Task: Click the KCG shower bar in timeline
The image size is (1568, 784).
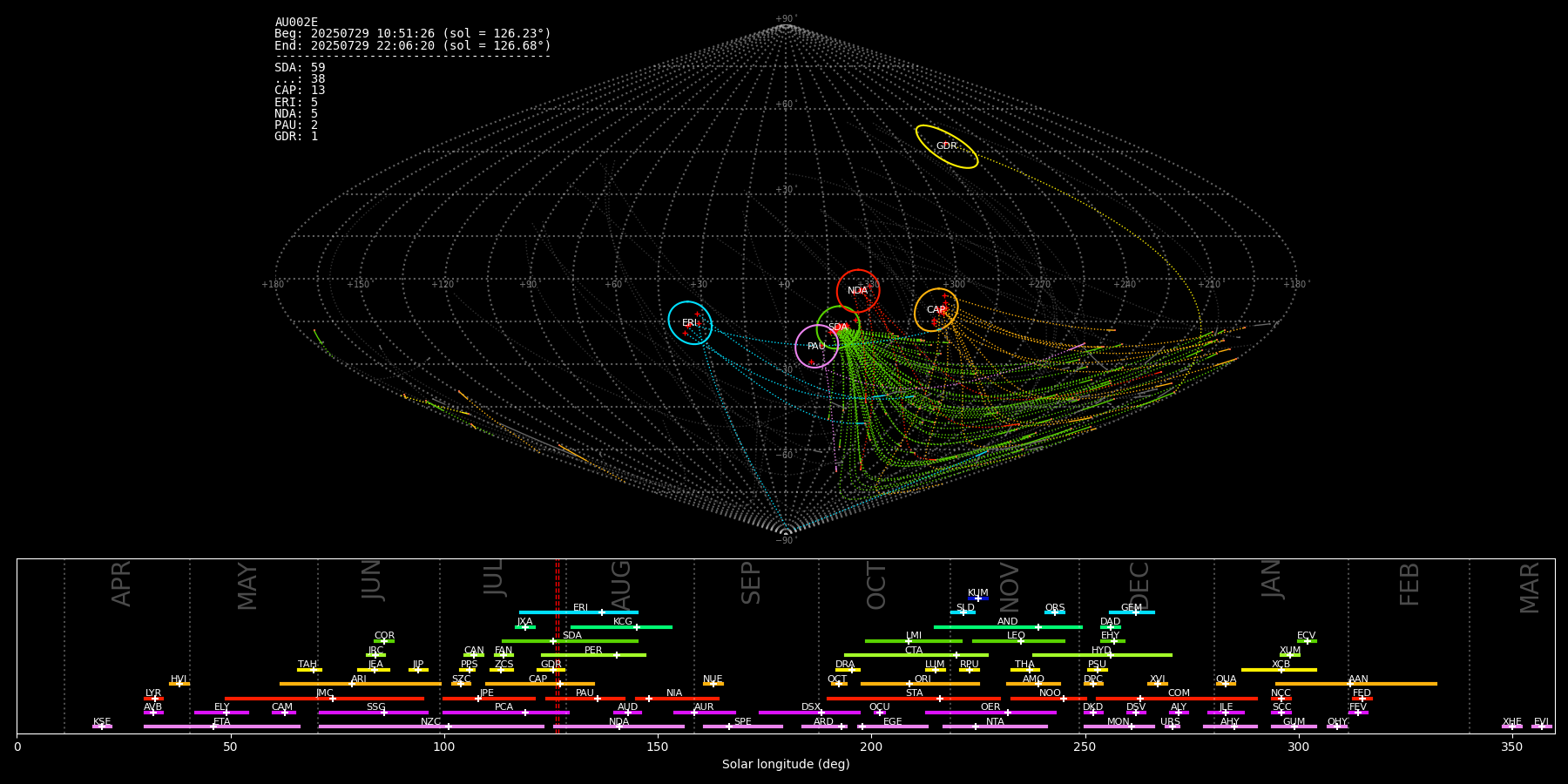Action: coord(621,626)
